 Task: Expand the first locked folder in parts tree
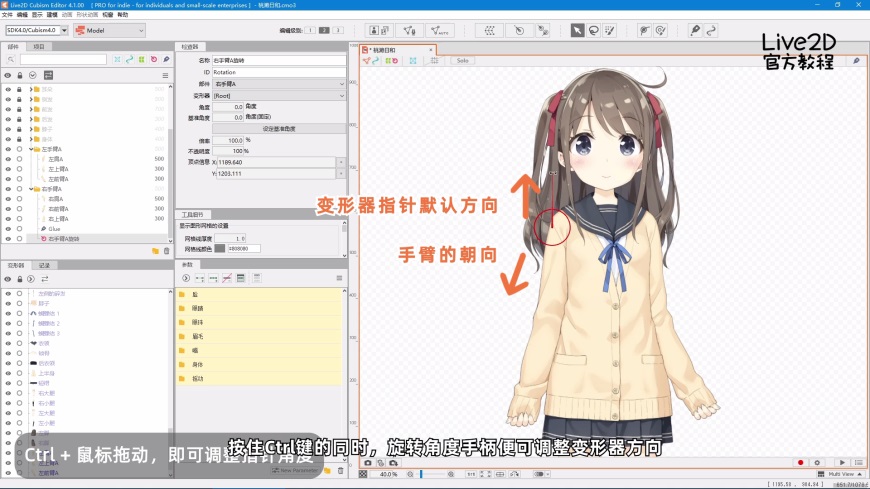(31, 89)
